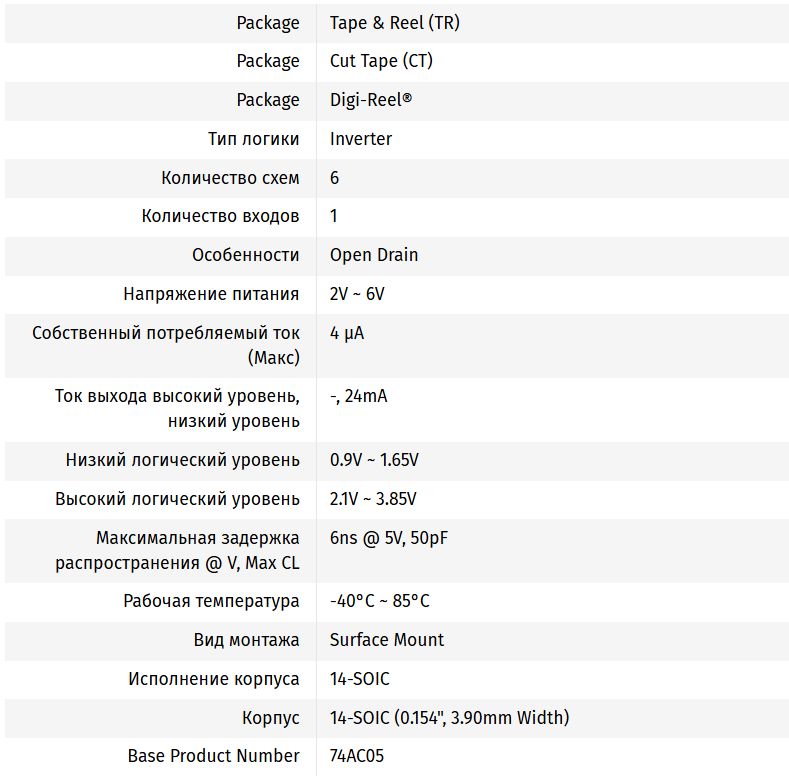Click the Digi-Reel® package value
Viewport: 789px width, 776px height.
point(371,100)
